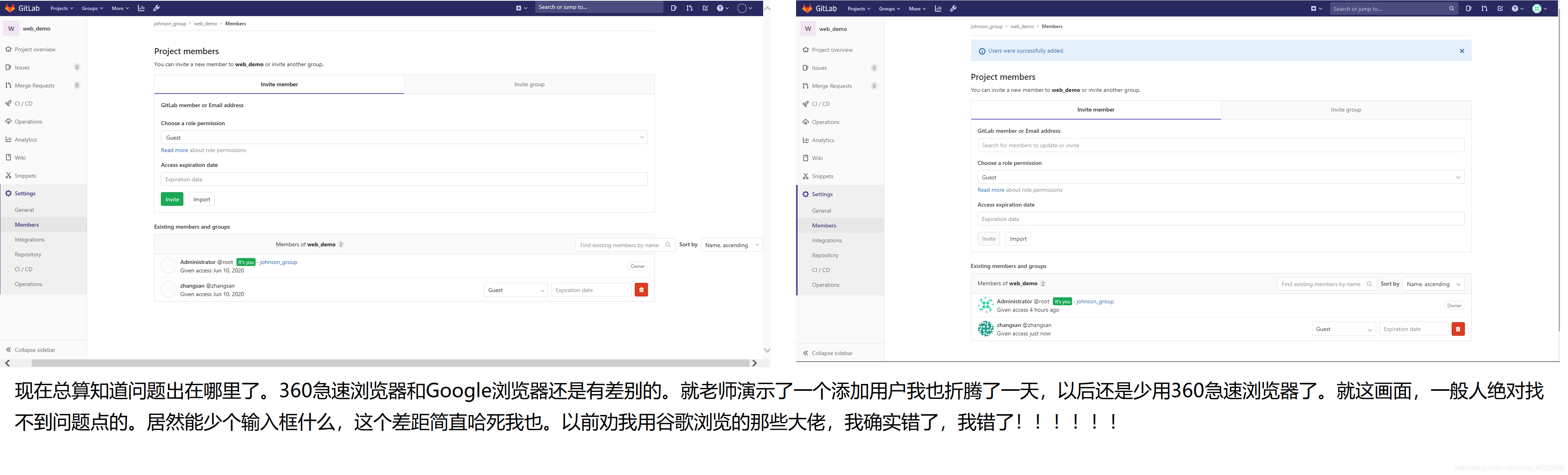Image resolution: width=1568 pixels, height=475 pixels.
Task: Select the Invite member tab in left window
Action: coord(279,85)
